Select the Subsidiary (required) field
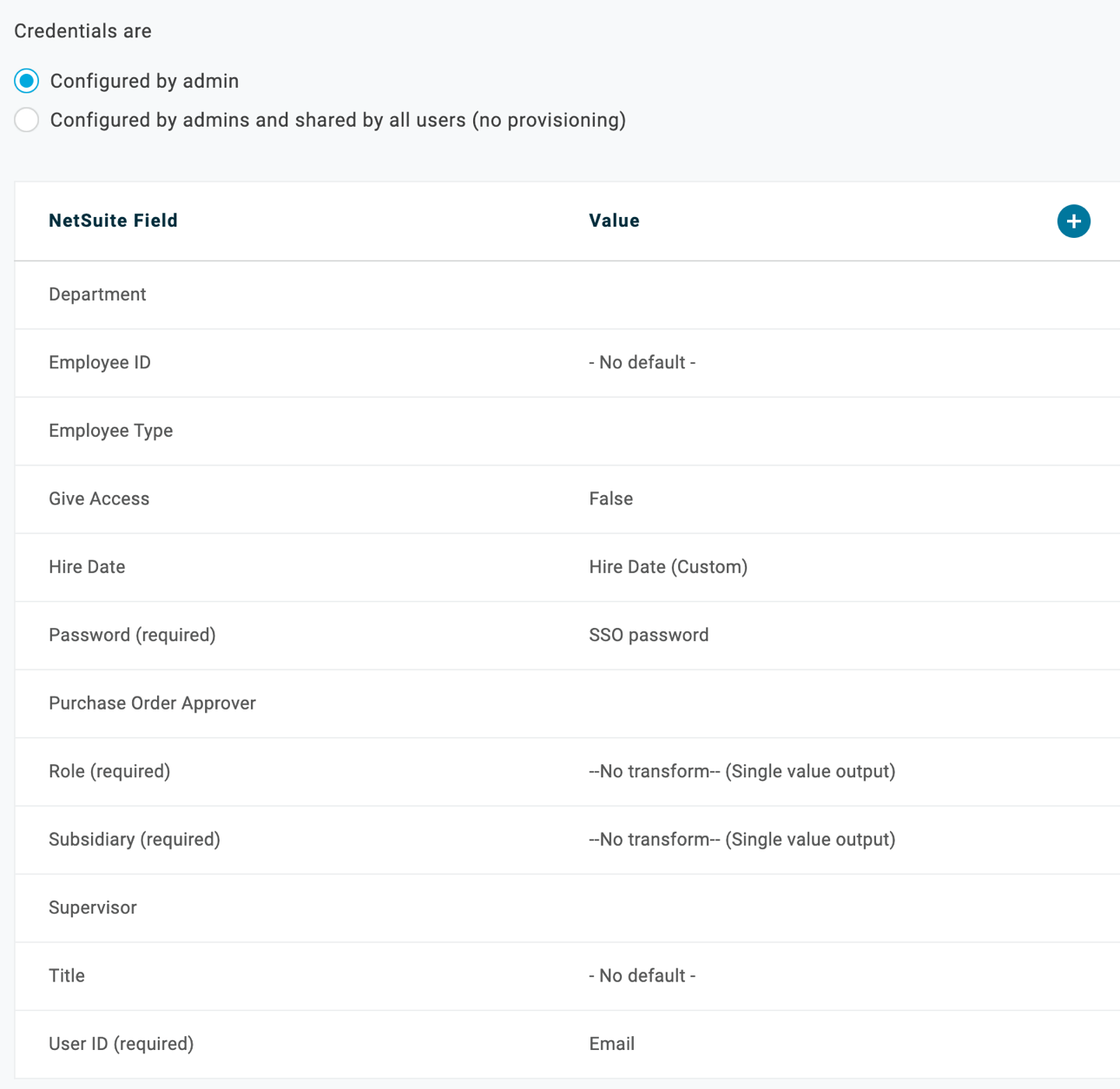1120x1089 pixels. (135, 840)
